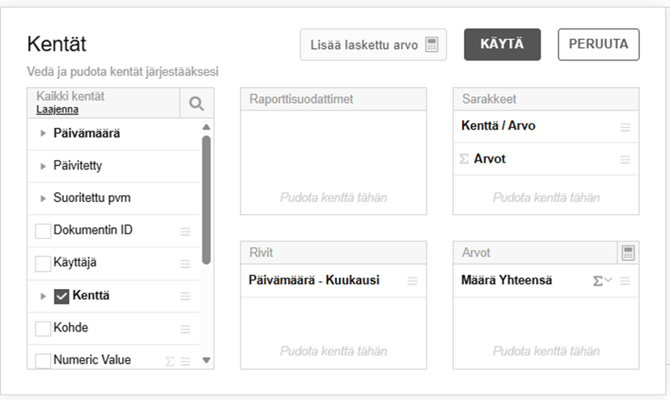
Task: Click the field list vertical scrollbar thumb
Action: [x=206, y=198]
